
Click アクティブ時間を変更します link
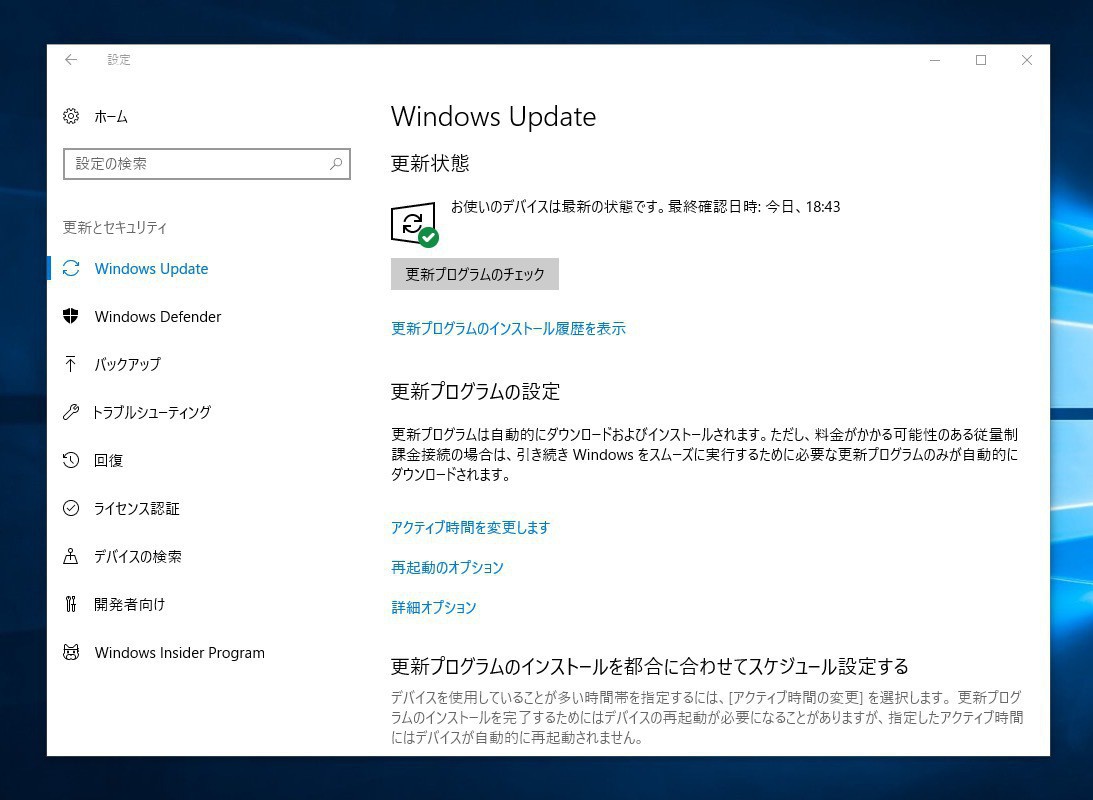tap(471, 528)
